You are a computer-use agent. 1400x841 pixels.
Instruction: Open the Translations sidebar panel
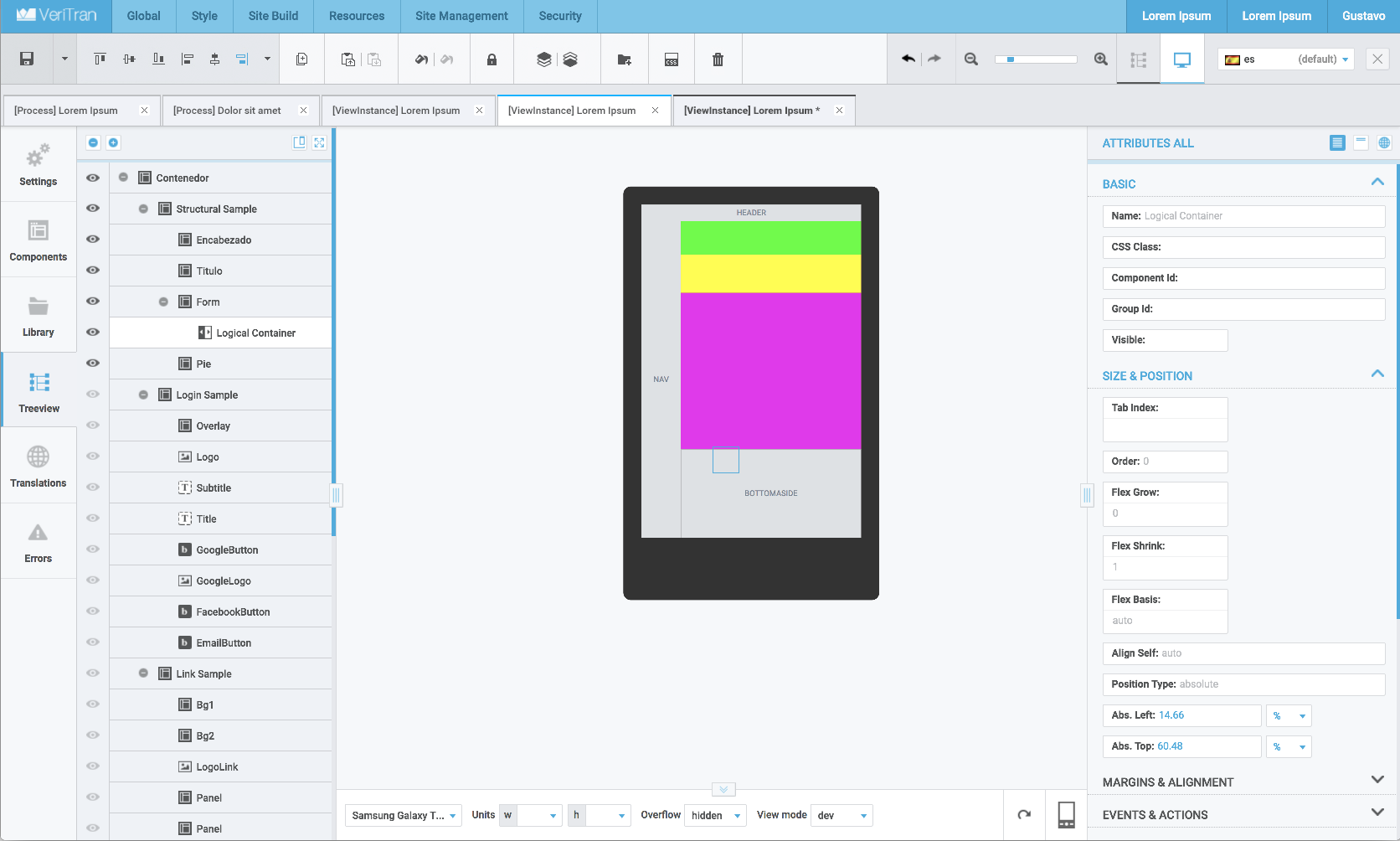coord(39,466)
